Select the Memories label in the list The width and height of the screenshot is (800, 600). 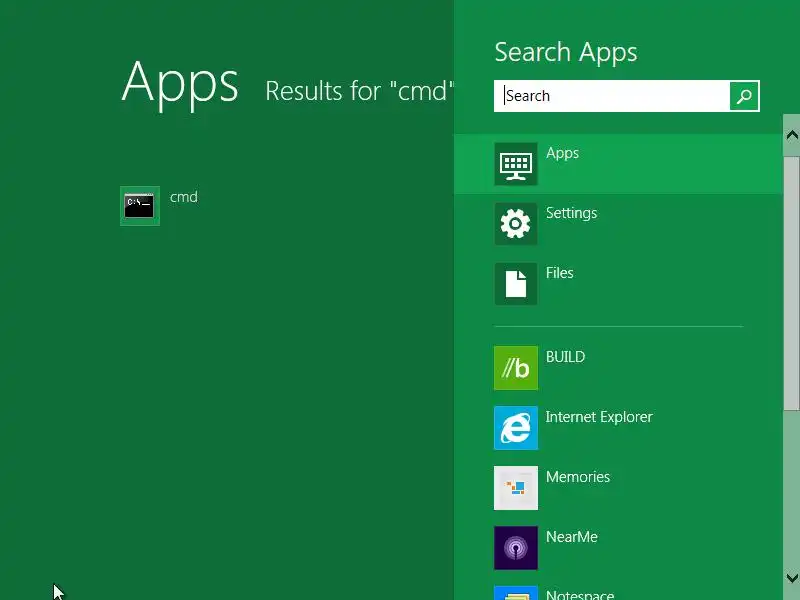pos(578,477)
